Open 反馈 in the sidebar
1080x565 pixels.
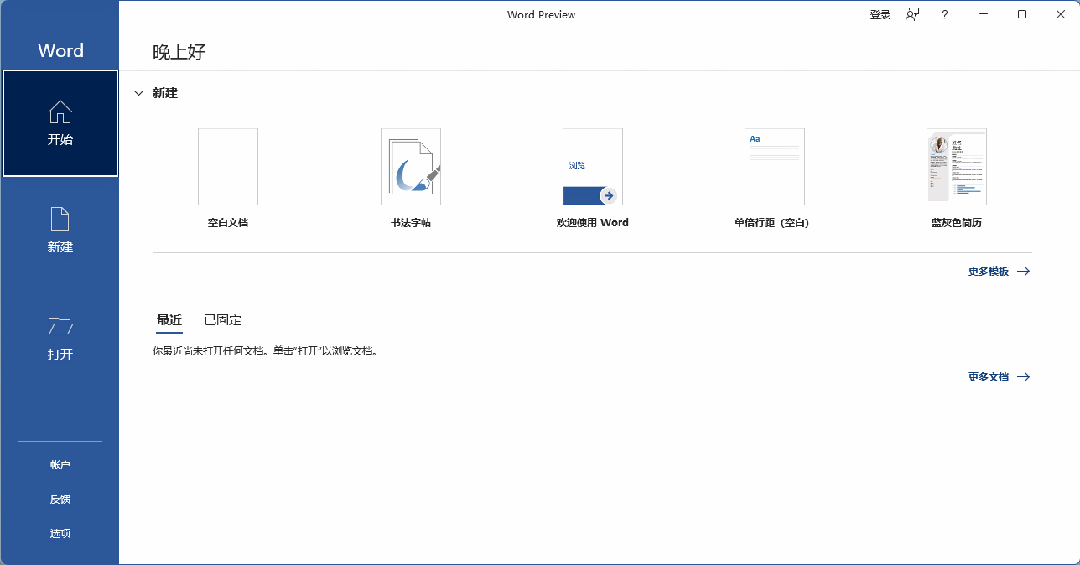coord(60,500)
